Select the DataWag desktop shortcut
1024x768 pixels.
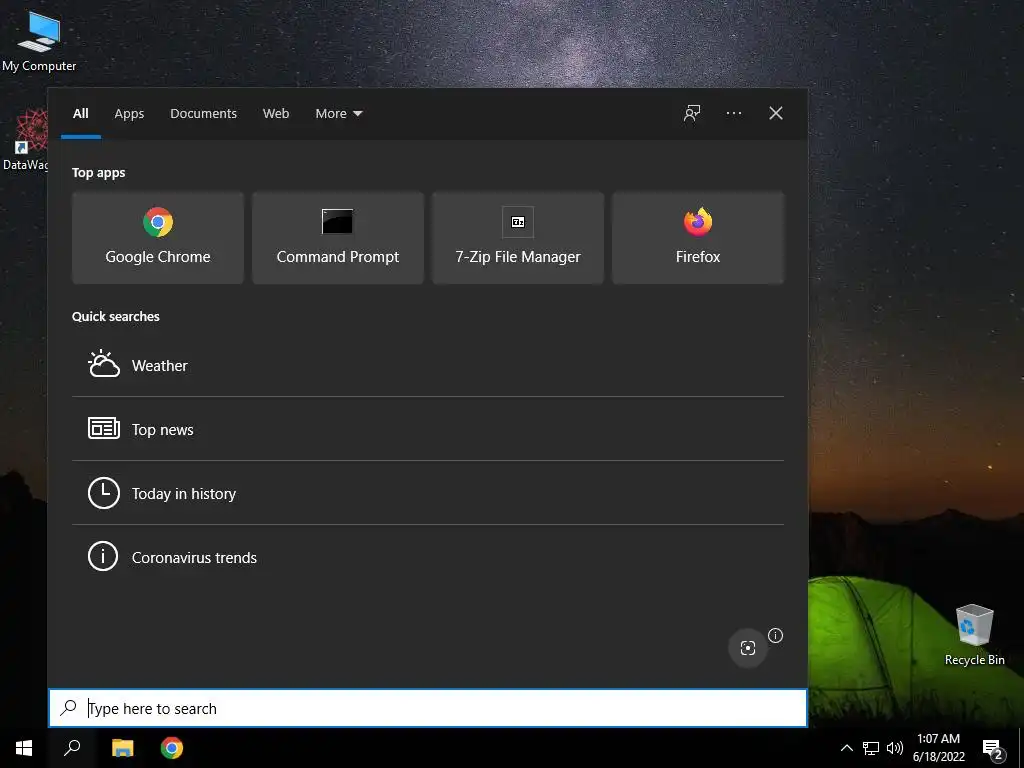pos(25,140)
